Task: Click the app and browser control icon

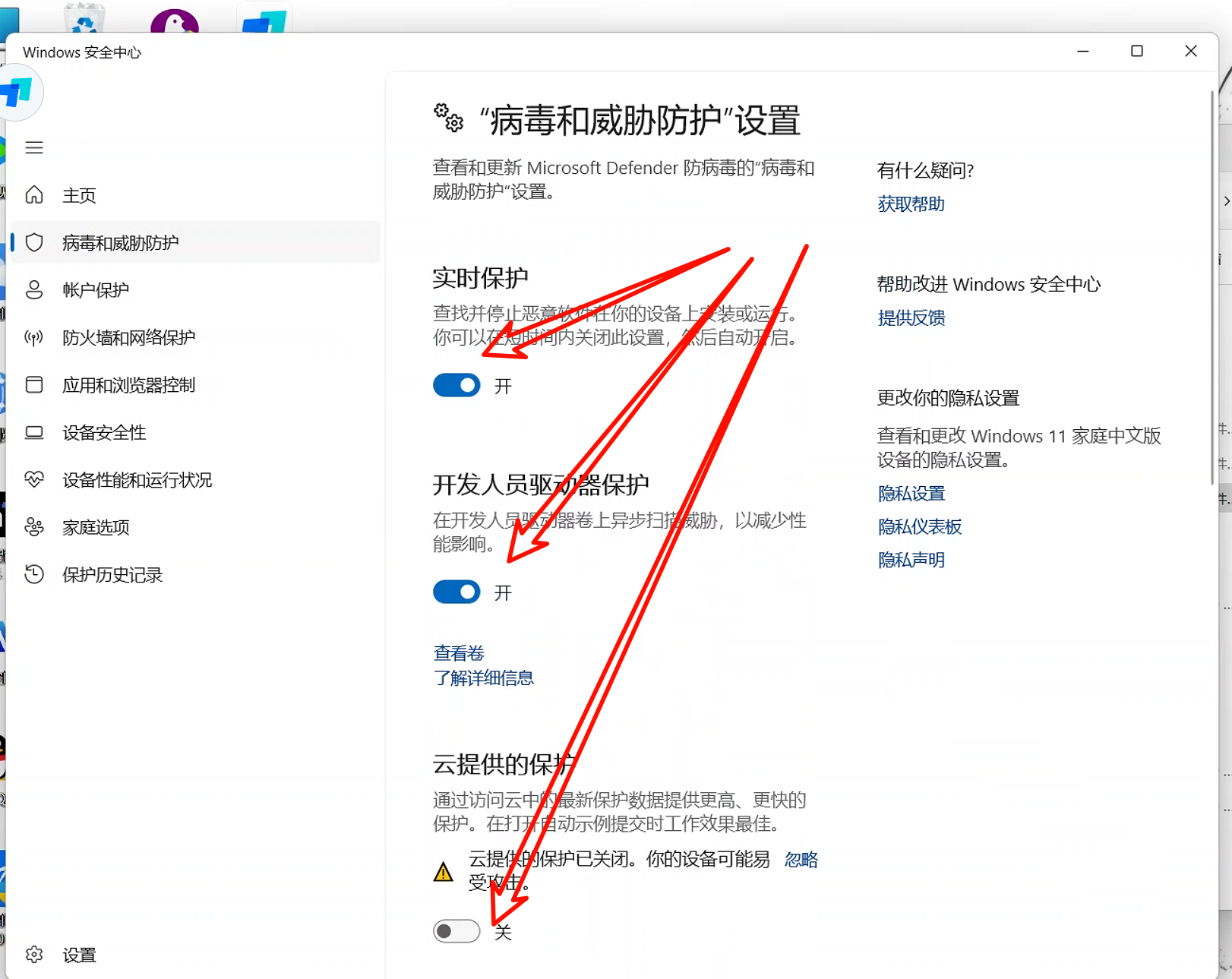Action: [x=34, y=384]
